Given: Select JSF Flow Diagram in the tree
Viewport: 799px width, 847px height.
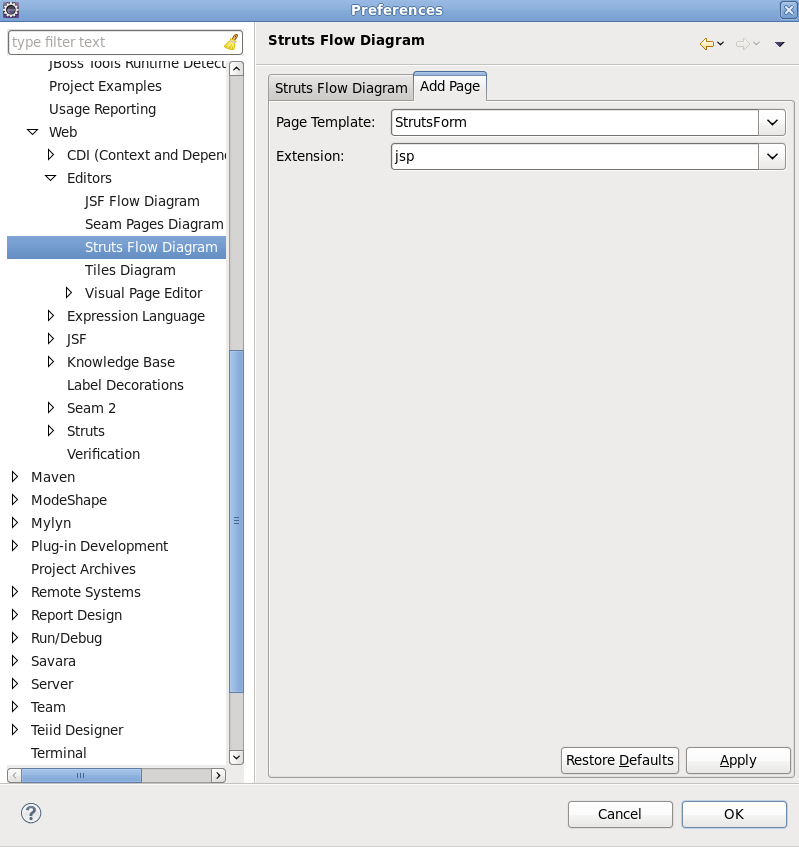Looking at the screenshot, I should (140, 201).
